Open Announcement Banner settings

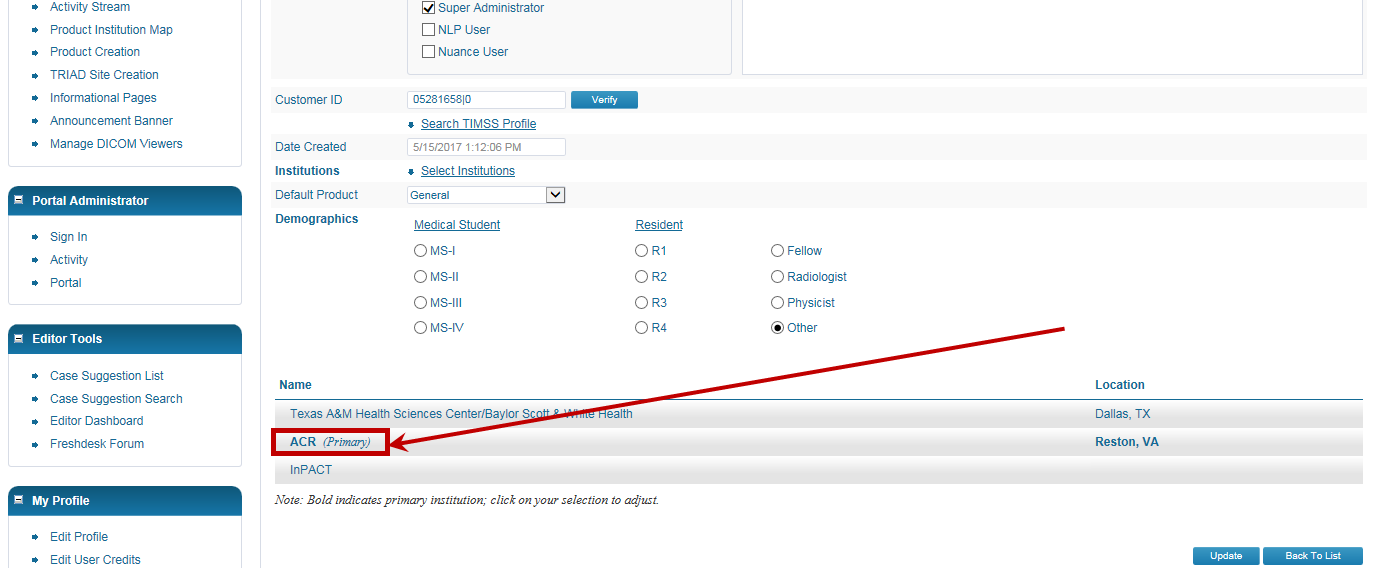111,121
